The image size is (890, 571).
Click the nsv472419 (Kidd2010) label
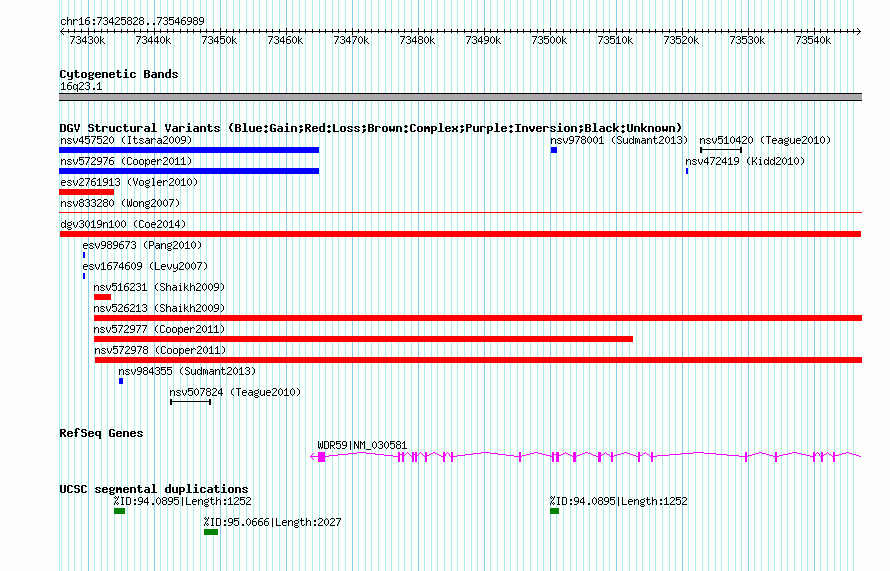click(x=745, y=161)
